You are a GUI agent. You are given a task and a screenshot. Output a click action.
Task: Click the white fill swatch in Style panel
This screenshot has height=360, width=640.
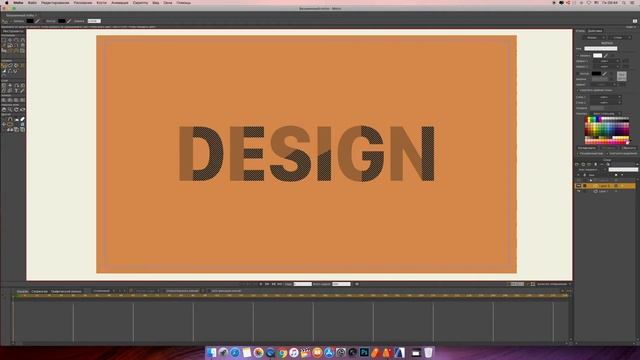point(598,56)
